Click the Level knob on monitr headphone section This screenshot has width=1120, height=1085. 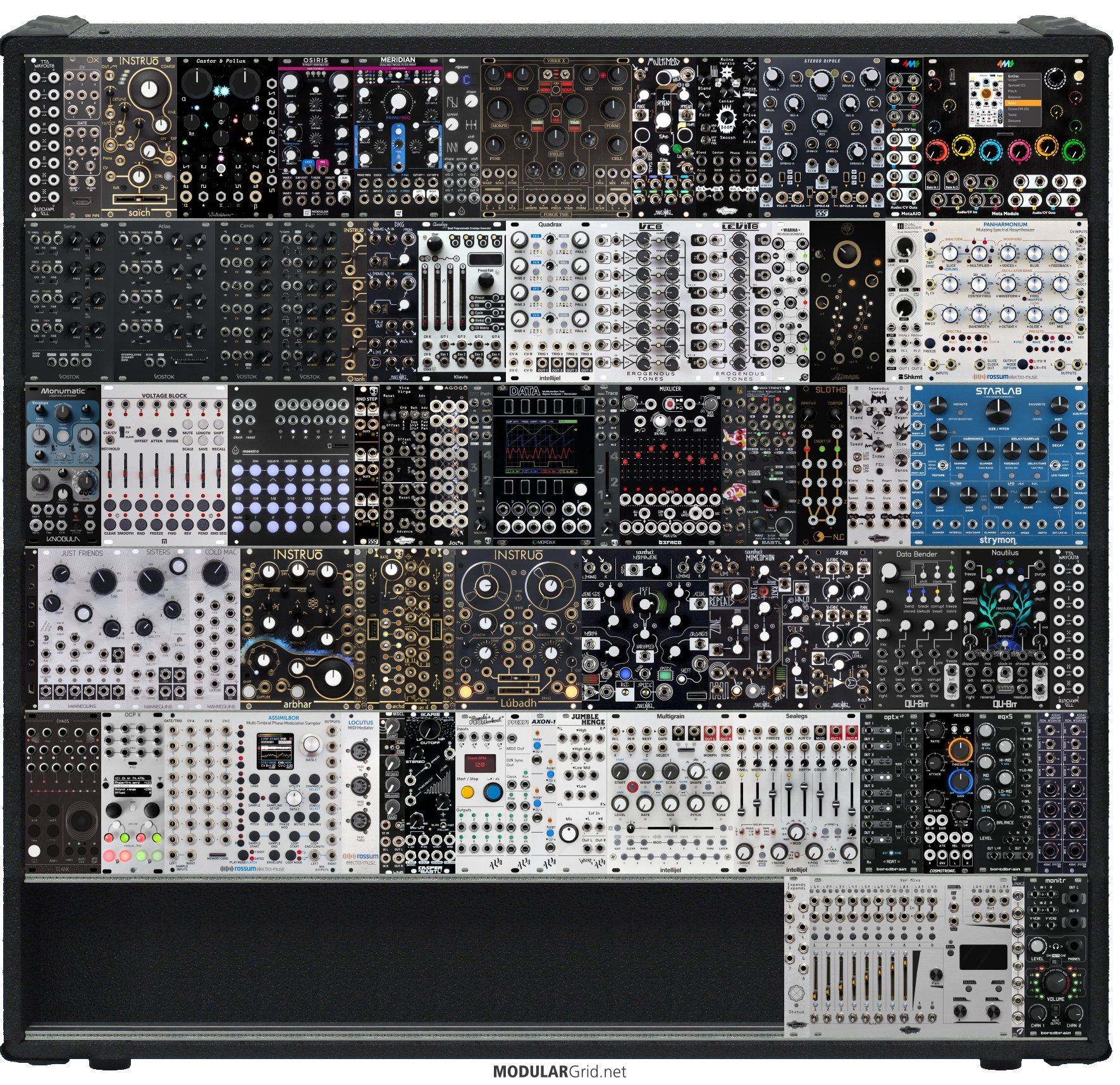coord(1037,946)
